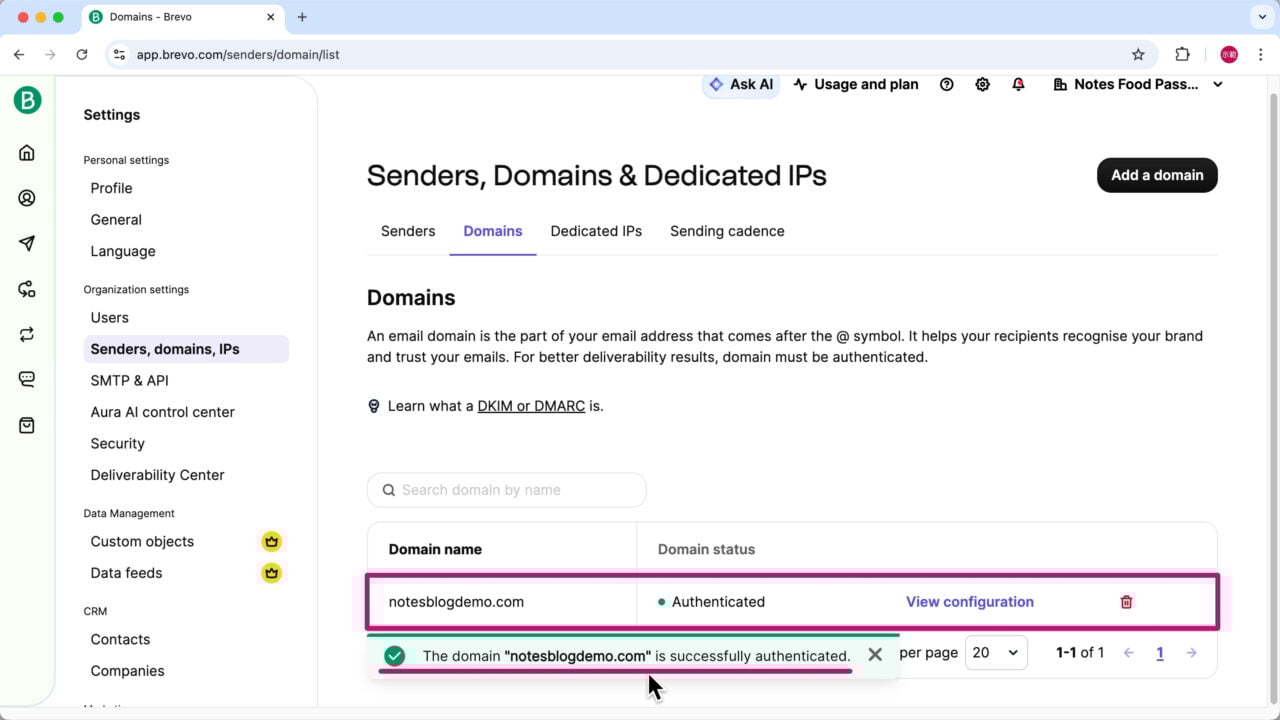
Task: Click the Add a domain button
Action: click(x=1157, y=175)
